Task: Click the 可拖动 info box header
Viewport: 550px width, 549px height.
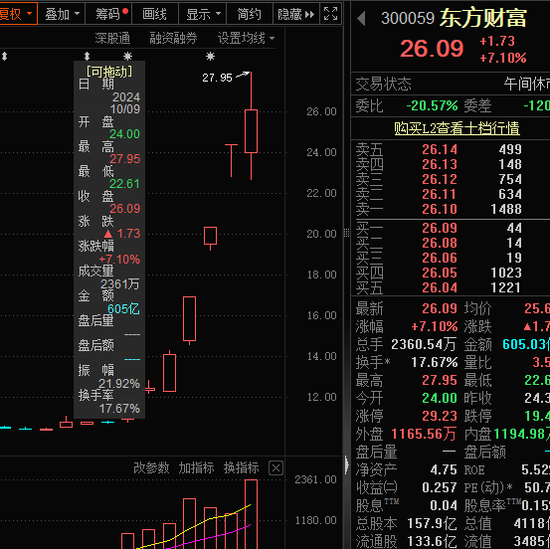Action: [109, 71]
